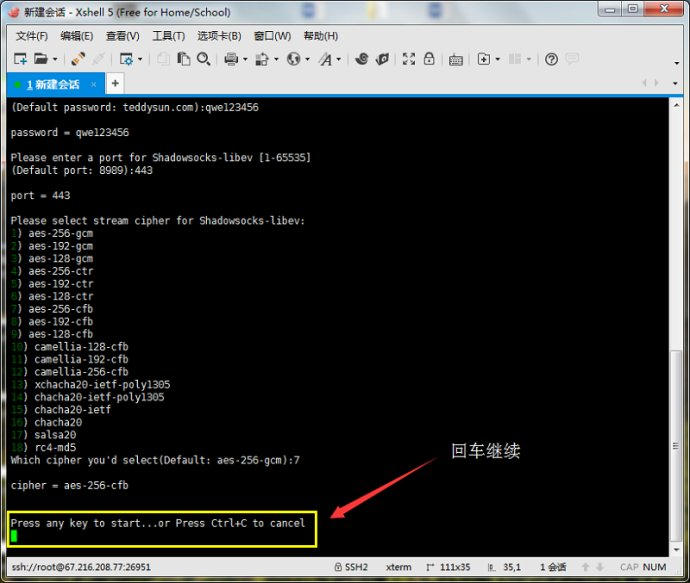Expand the Properties dropdown arrow

[x=140, y=59]
